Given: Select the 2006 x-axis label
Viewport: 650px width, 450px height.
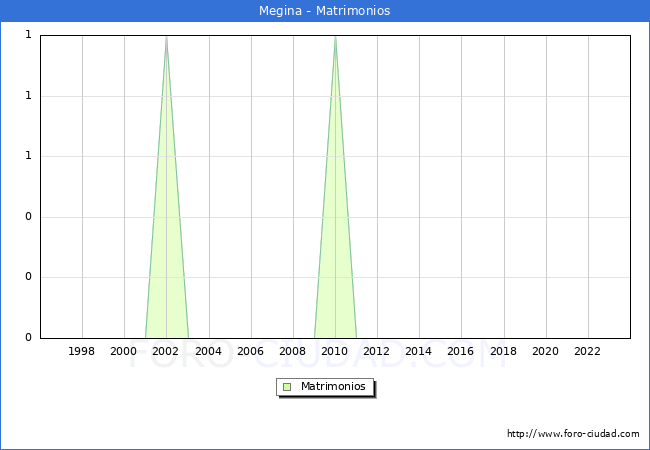Looking at the screenshot, I should pos(250,351).
